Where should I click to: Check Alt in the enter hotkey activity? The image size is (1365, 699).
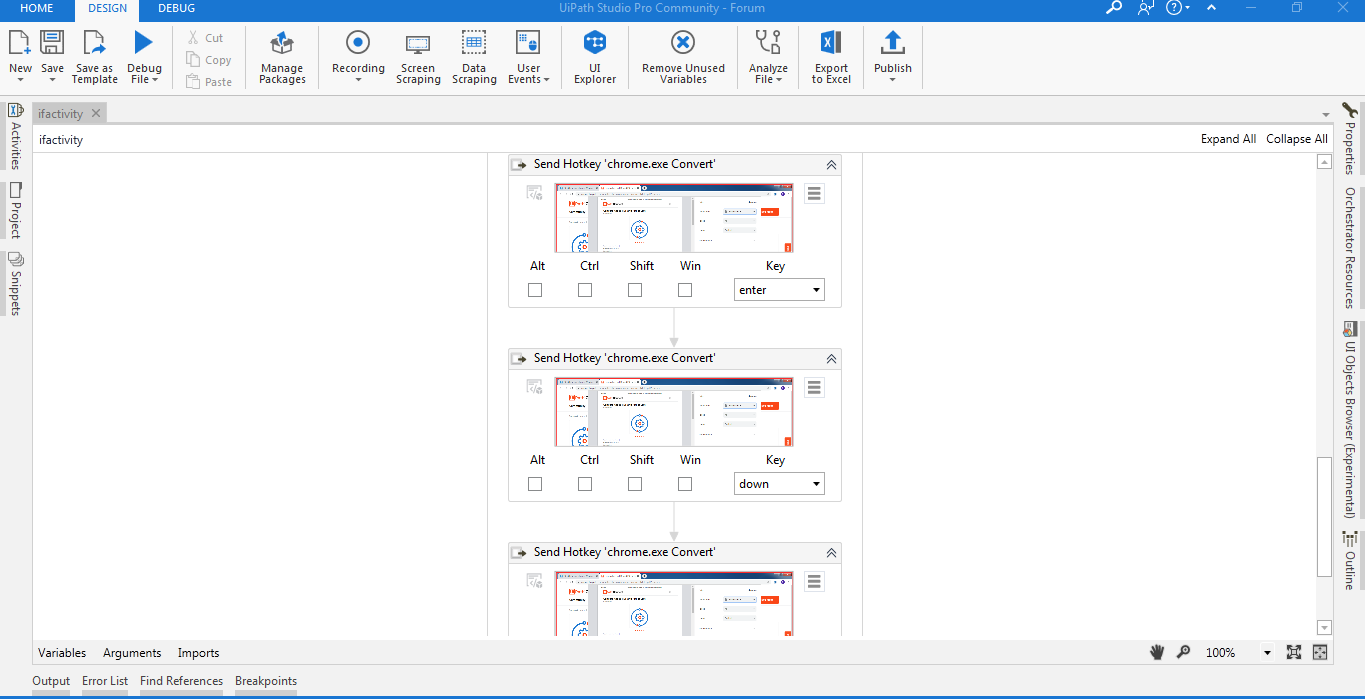[535, 290]
